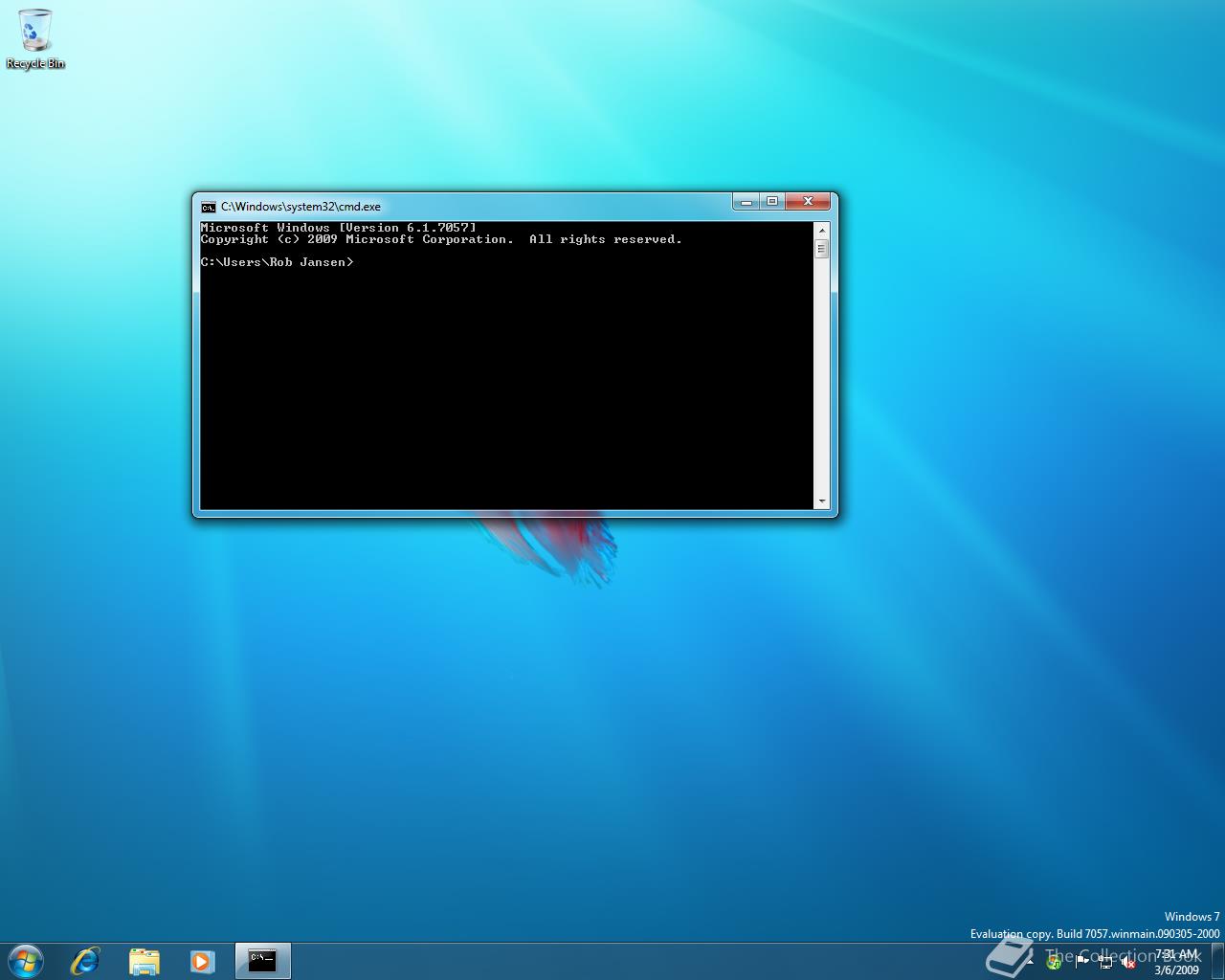Launch Windows Media Player from taskbar

(202, 961)
